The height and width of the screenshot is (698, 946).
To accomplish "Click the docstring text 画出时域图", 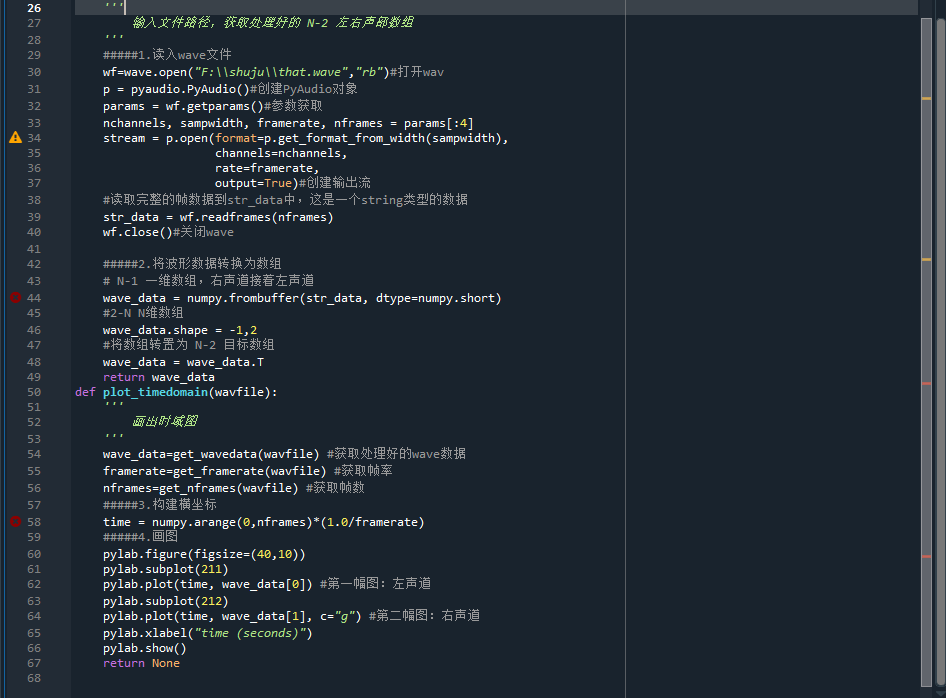I will click(x=165, y=421).
